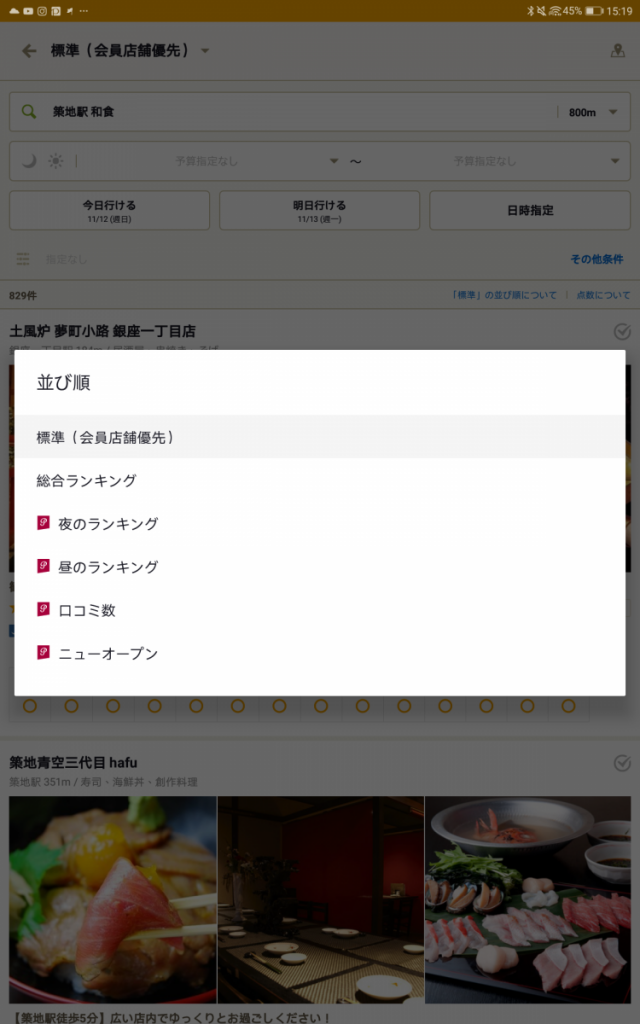The height and width of the screenshot is (1024, 640).
Task: Toggle bookmark check for 築地青空三代目 hafu
Action: point(621,763)
